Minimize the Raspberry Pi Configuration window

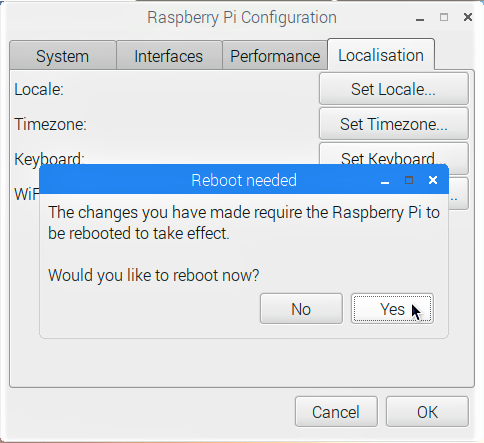coord(420,19)
